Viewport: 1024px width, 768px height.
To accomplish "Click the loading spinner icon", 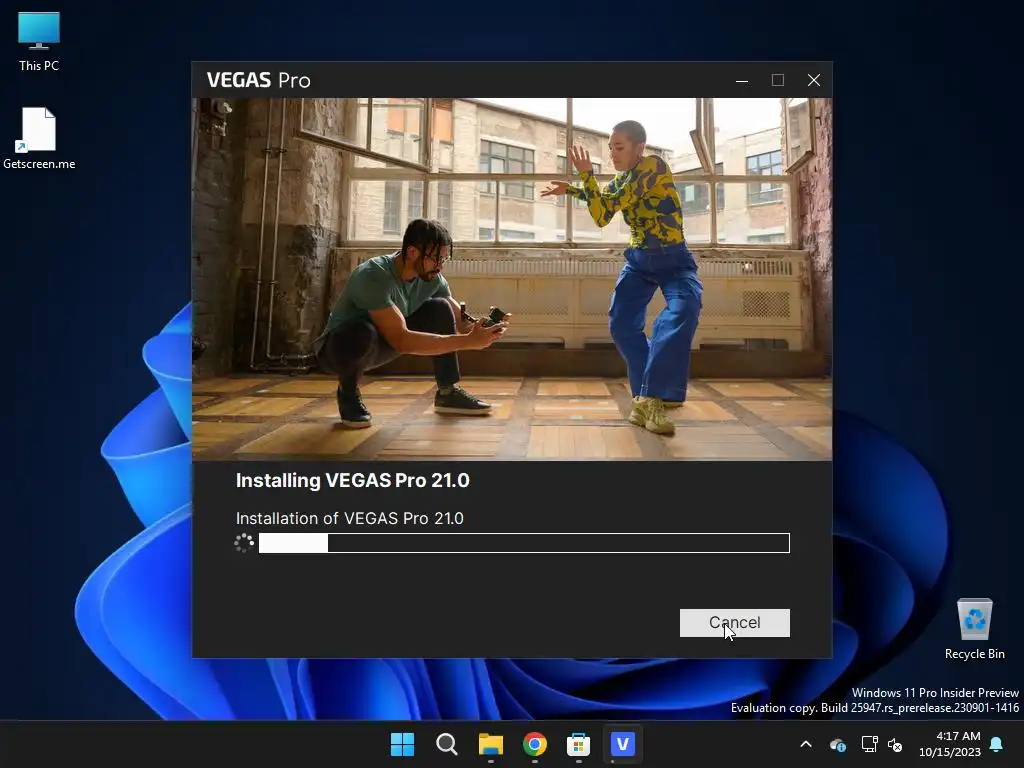I will click(244, 543).
